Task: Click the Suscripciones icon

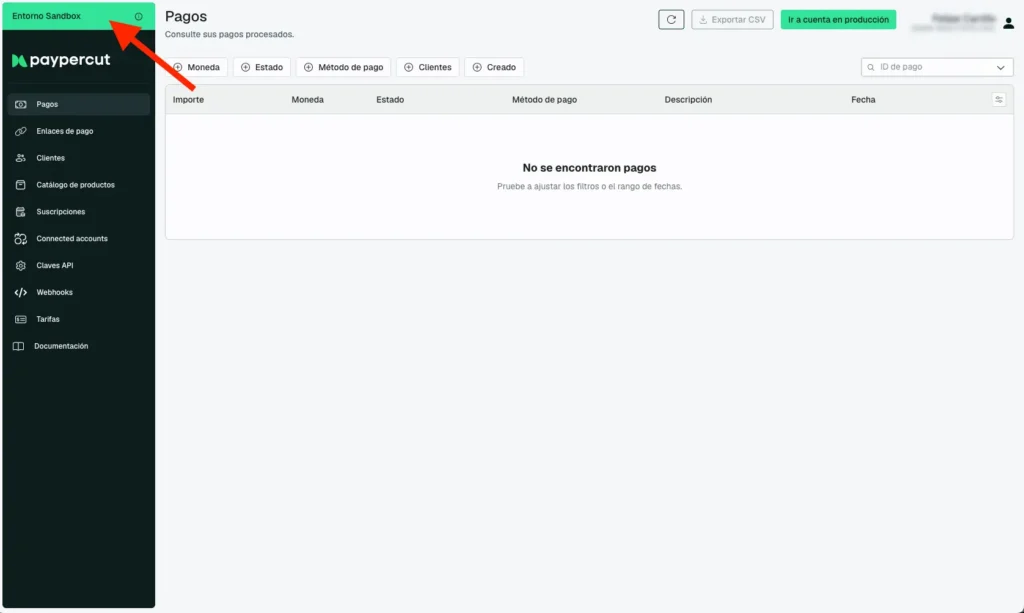Action: click(x=20, y=212)
